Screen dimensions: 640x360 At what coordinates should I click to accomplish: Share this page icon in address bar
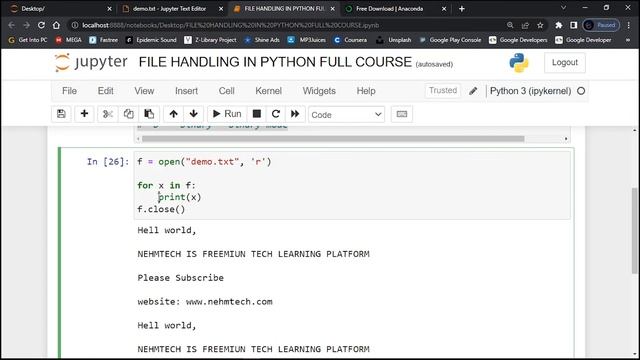(525, 25)
